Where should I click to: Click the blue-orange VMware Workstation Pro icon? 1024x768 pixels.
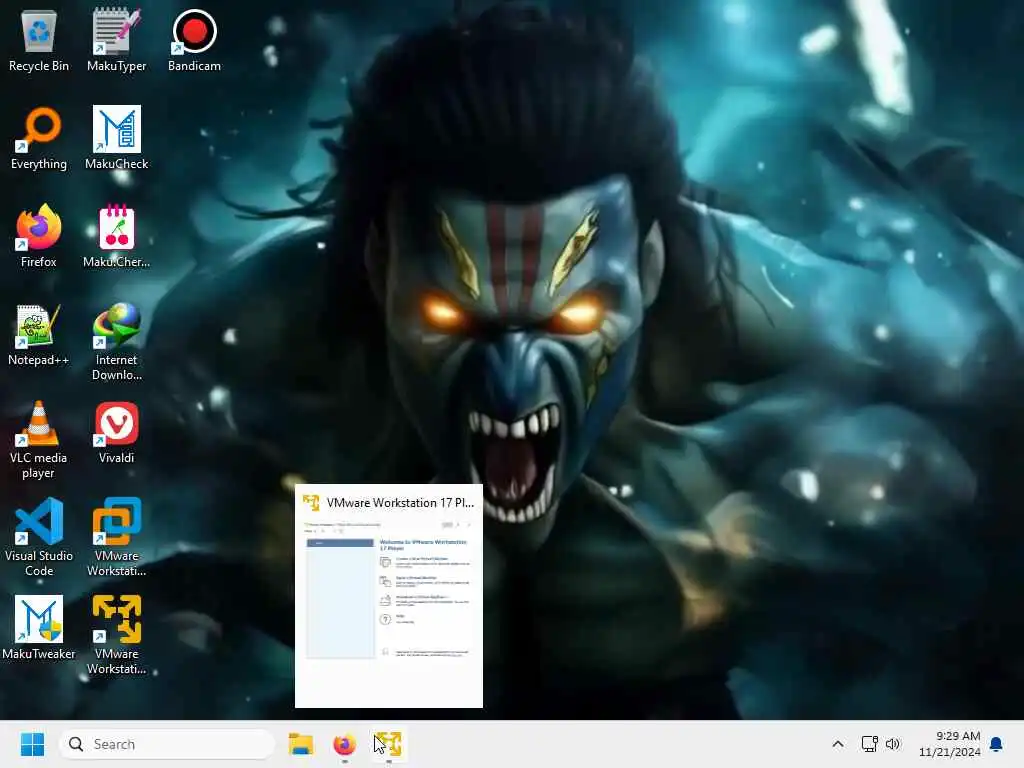(x=116, y=537)
